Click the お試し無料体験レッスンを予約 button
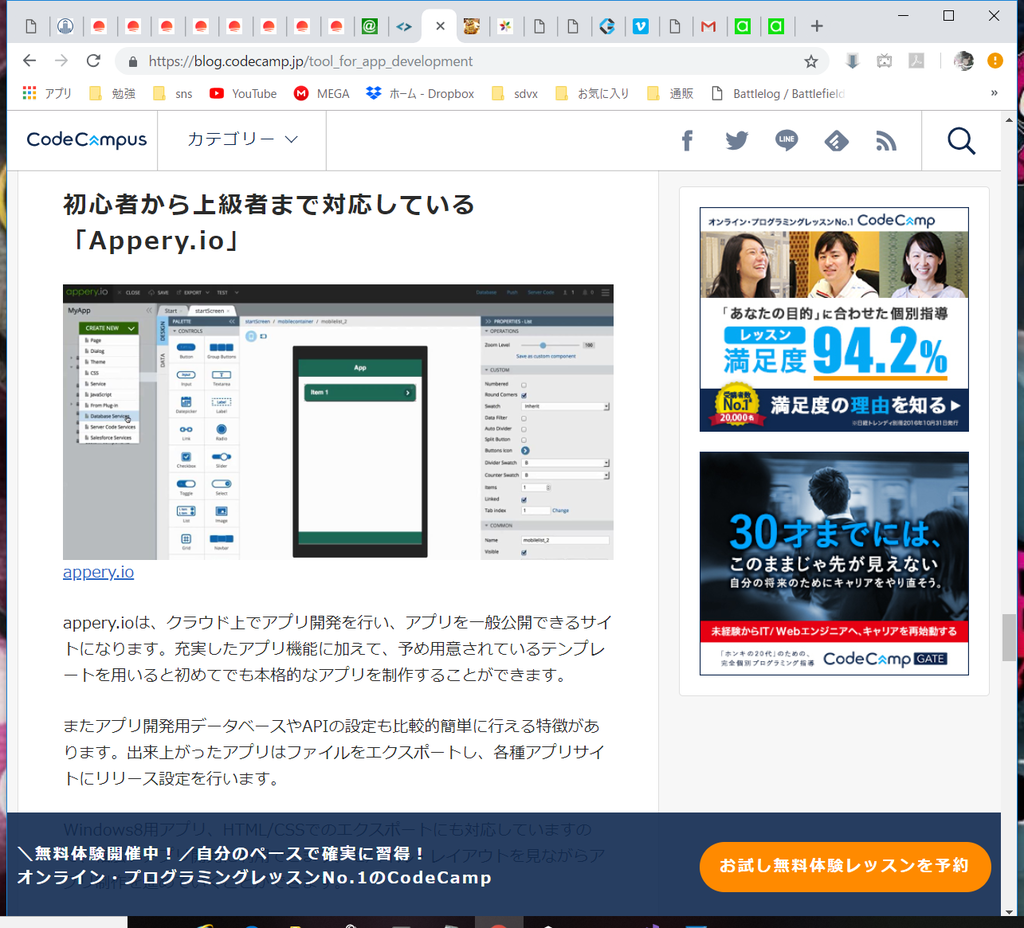Viewport: 1024px width, 928px height. click(844, 866)
